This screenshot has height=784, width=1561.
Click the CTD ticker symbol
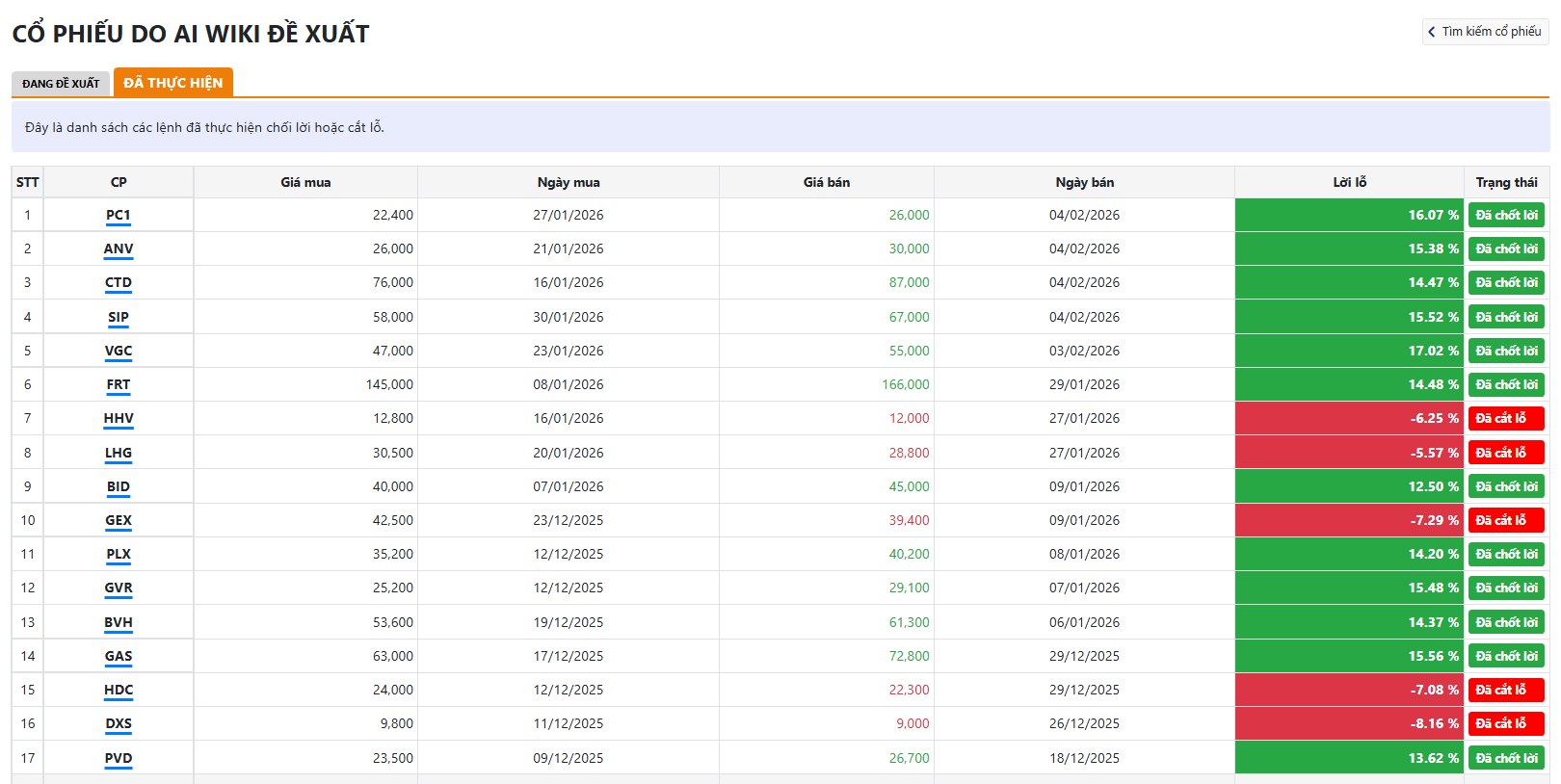pos(119,282)
